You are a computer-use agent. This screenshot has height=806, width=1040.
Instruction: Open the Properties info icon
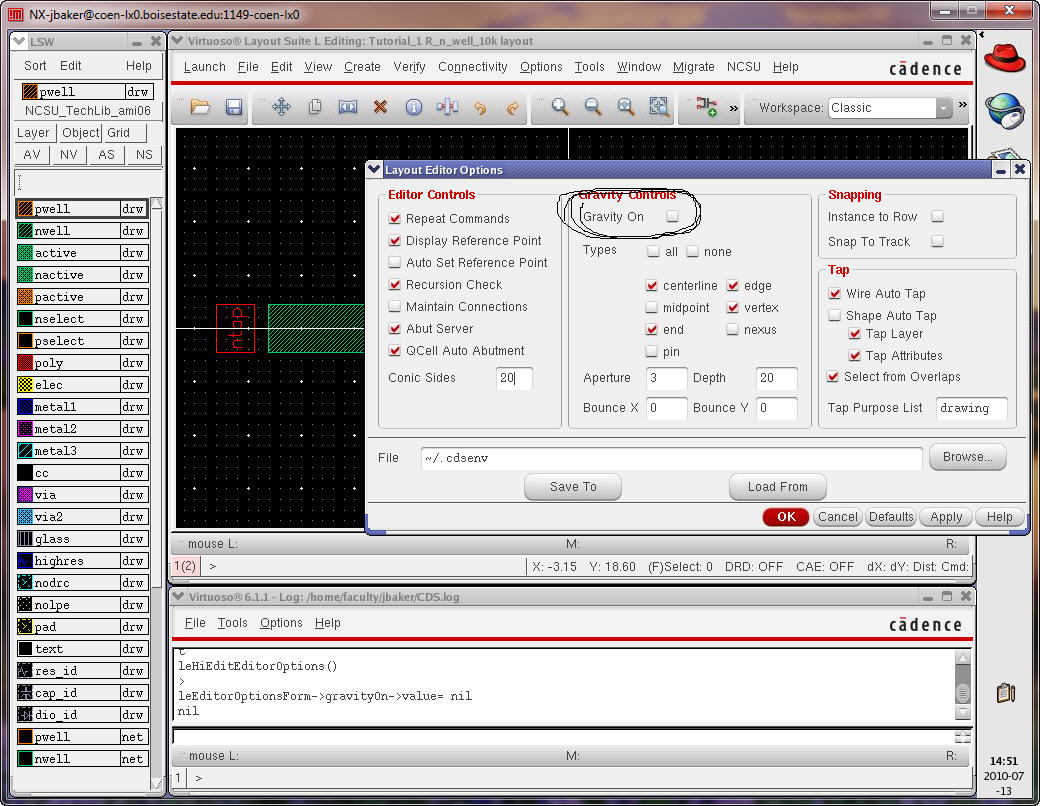(413, 108)
